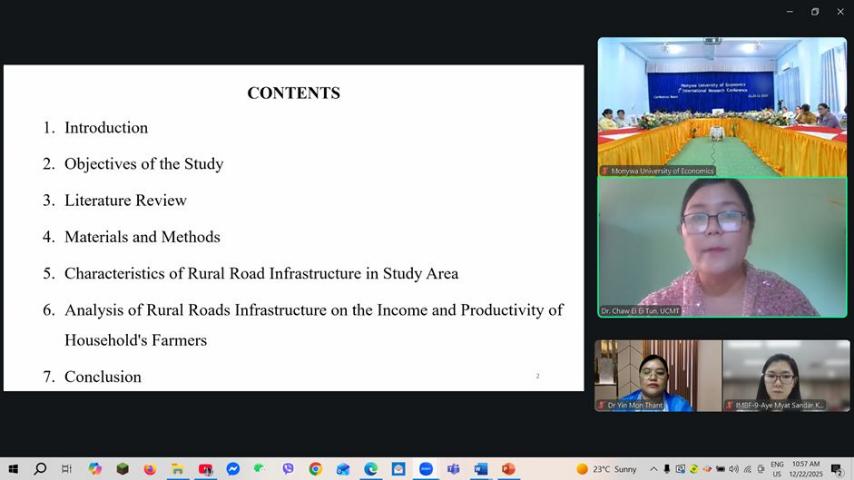Viewport: 854px width, 480px height.
Task: Click the taskbar Search magnifier icon
Action: click(40, 469)
